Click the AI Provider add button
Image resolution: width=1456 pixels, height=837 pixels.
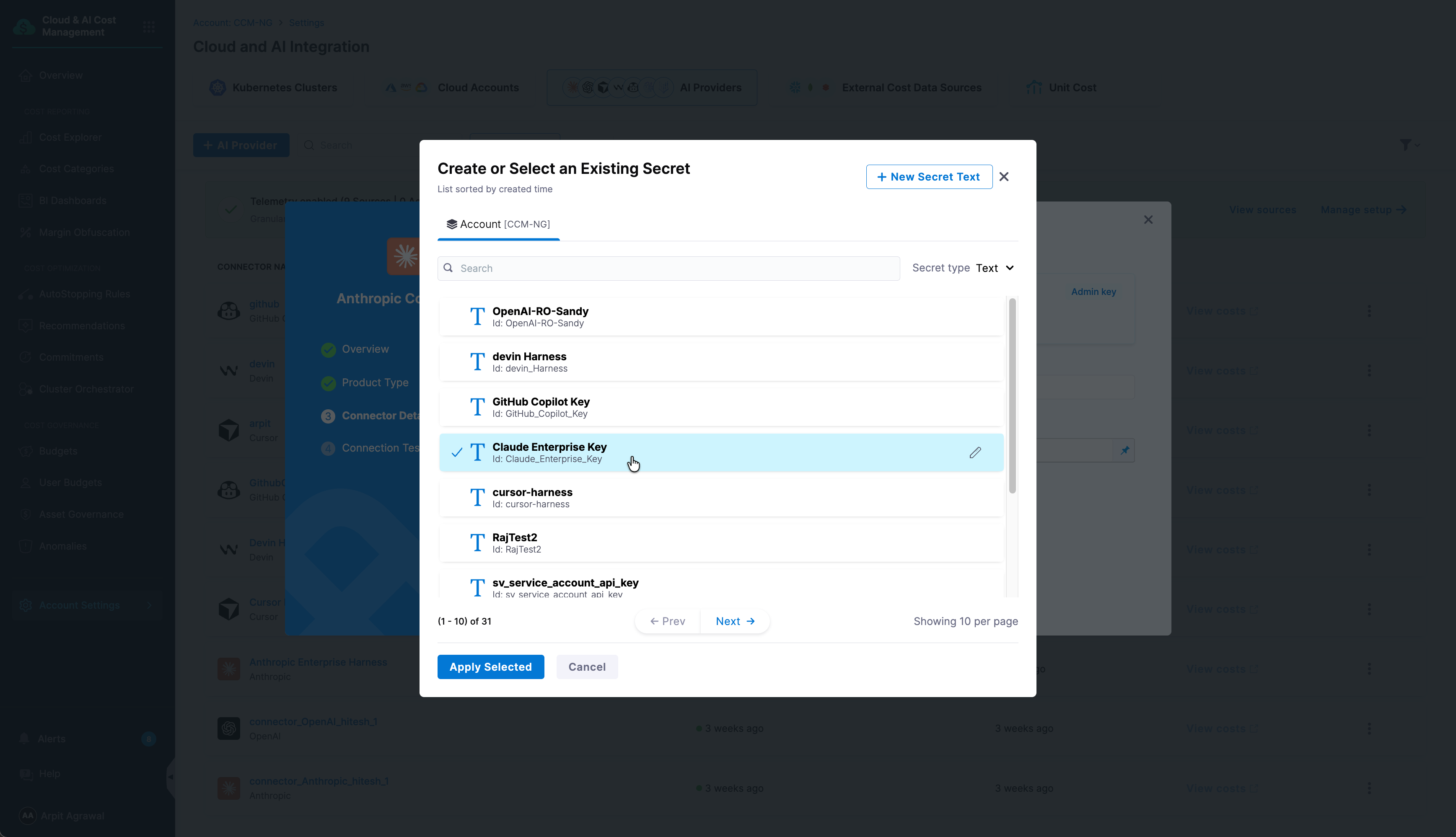click(241, 145)
